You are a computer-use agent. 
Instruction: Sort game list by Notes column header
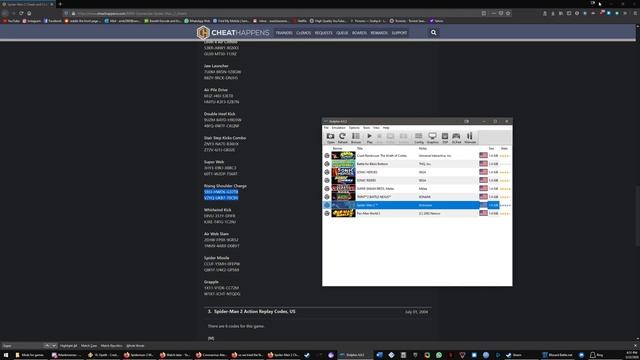coord(422,149)
